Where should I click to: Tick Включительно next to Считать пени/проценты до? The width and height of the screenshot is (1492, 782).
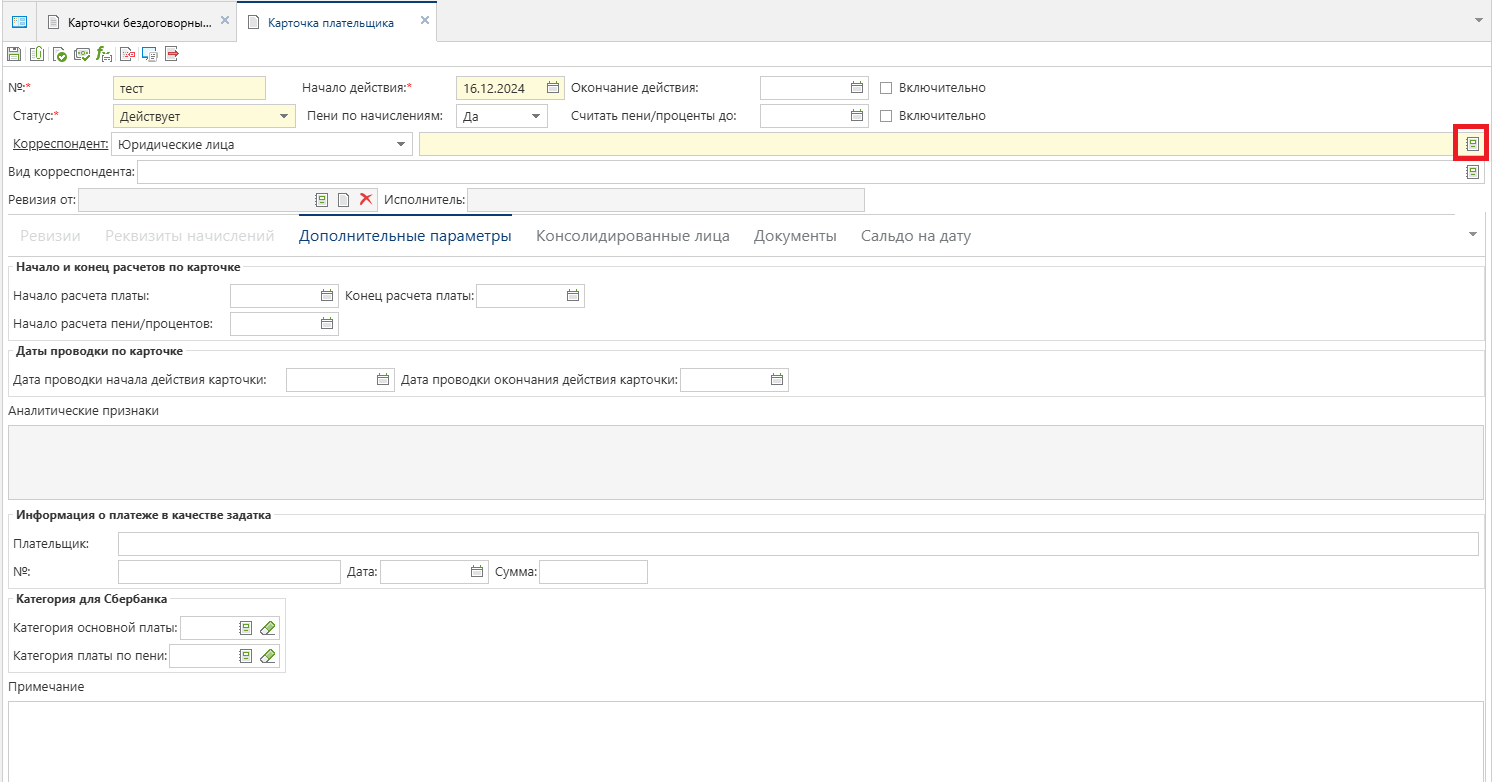886,116
